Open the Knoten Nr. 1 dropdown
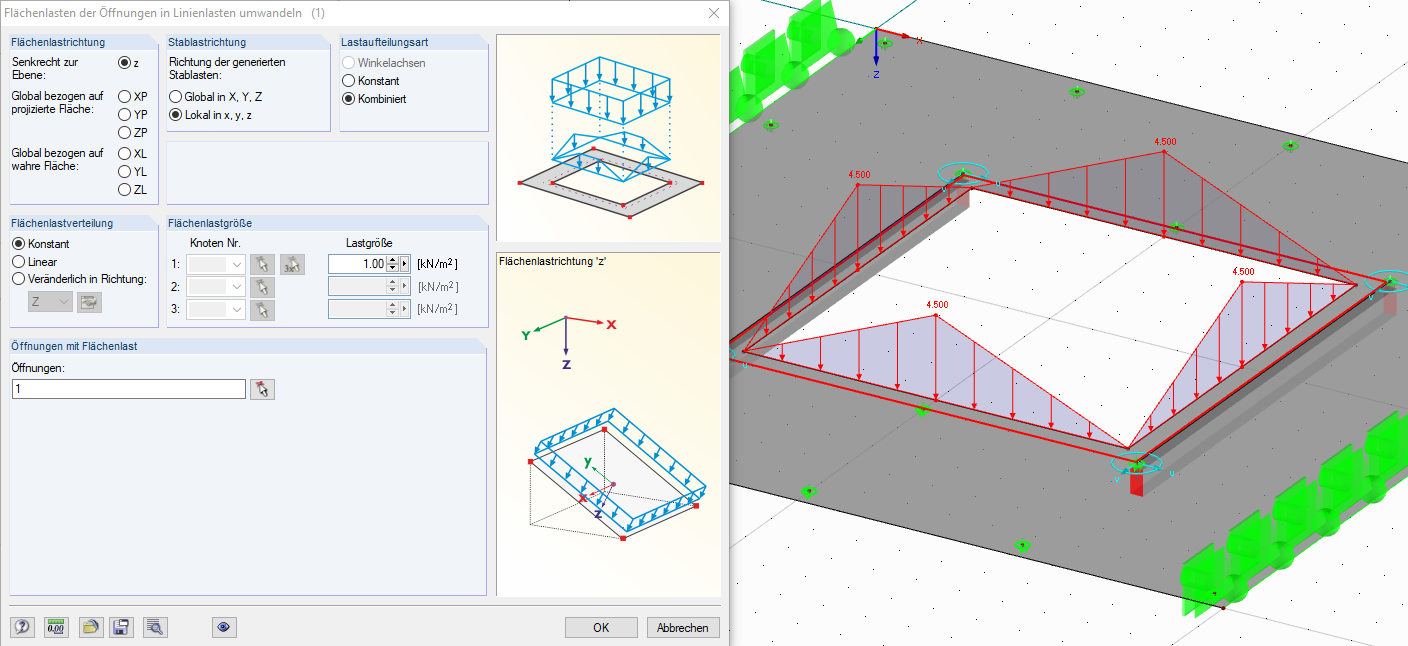The width and height of the screenshot is (1408, 646). tap(216, 264)
